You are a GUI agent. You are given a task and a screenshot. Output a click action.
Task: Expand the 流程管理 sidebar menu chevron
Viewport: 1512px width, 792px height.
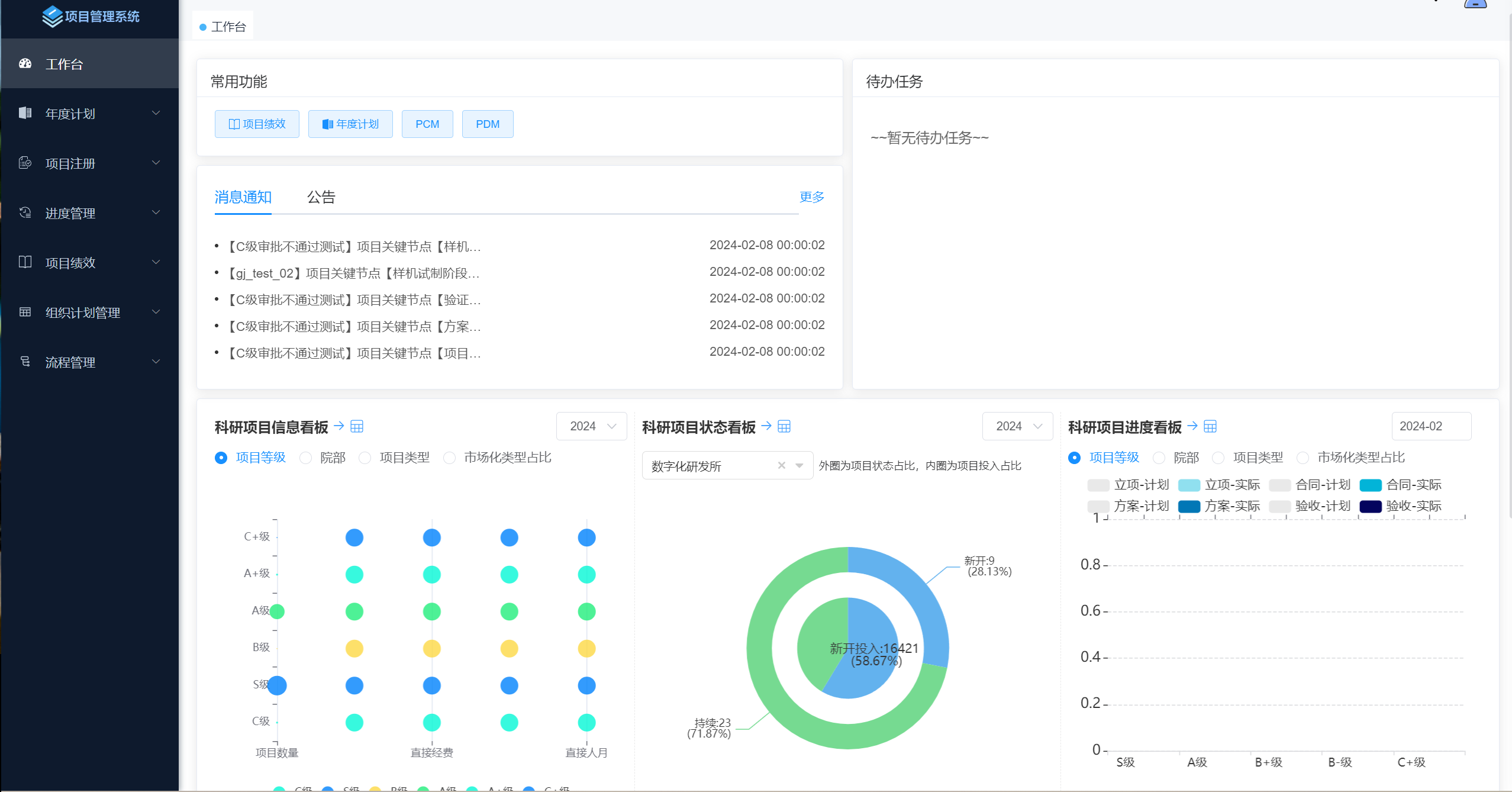156,362
